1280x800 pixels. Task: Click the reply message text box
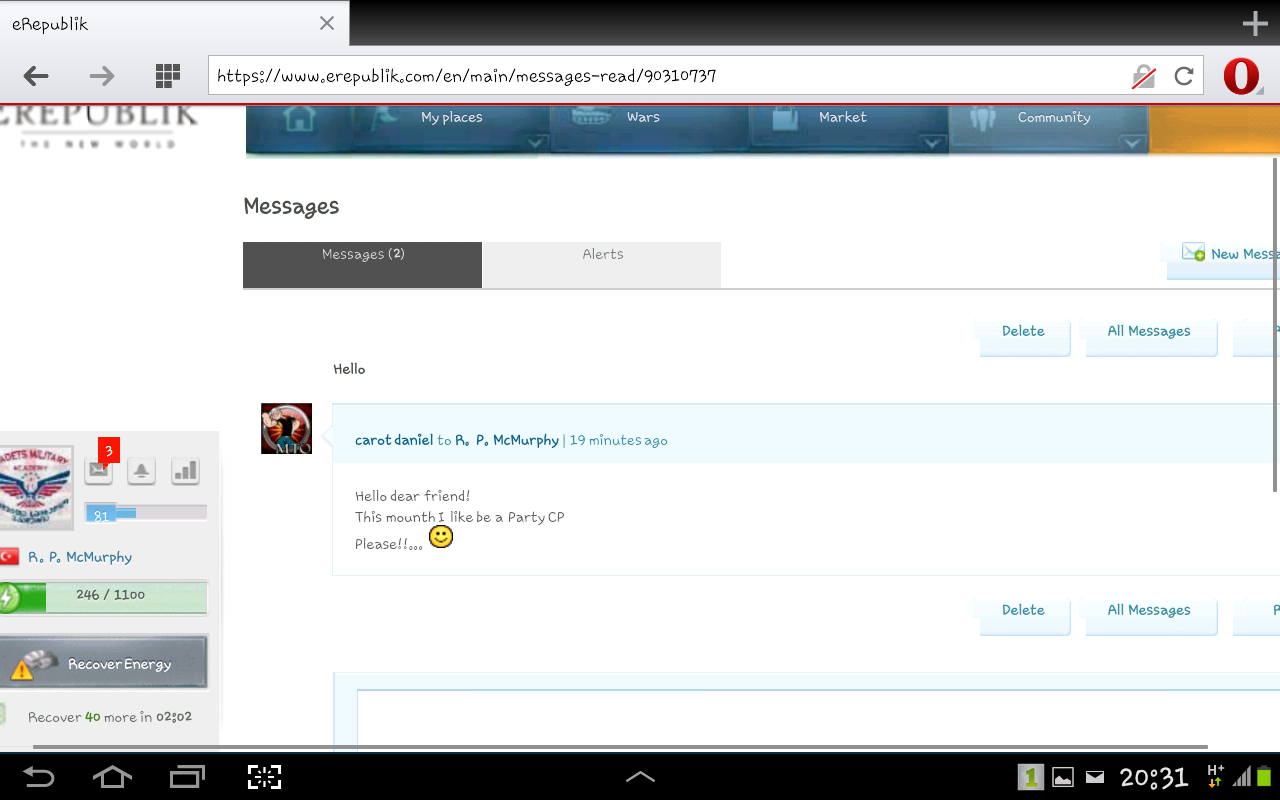pyautogui.click(x=818, y=720)
